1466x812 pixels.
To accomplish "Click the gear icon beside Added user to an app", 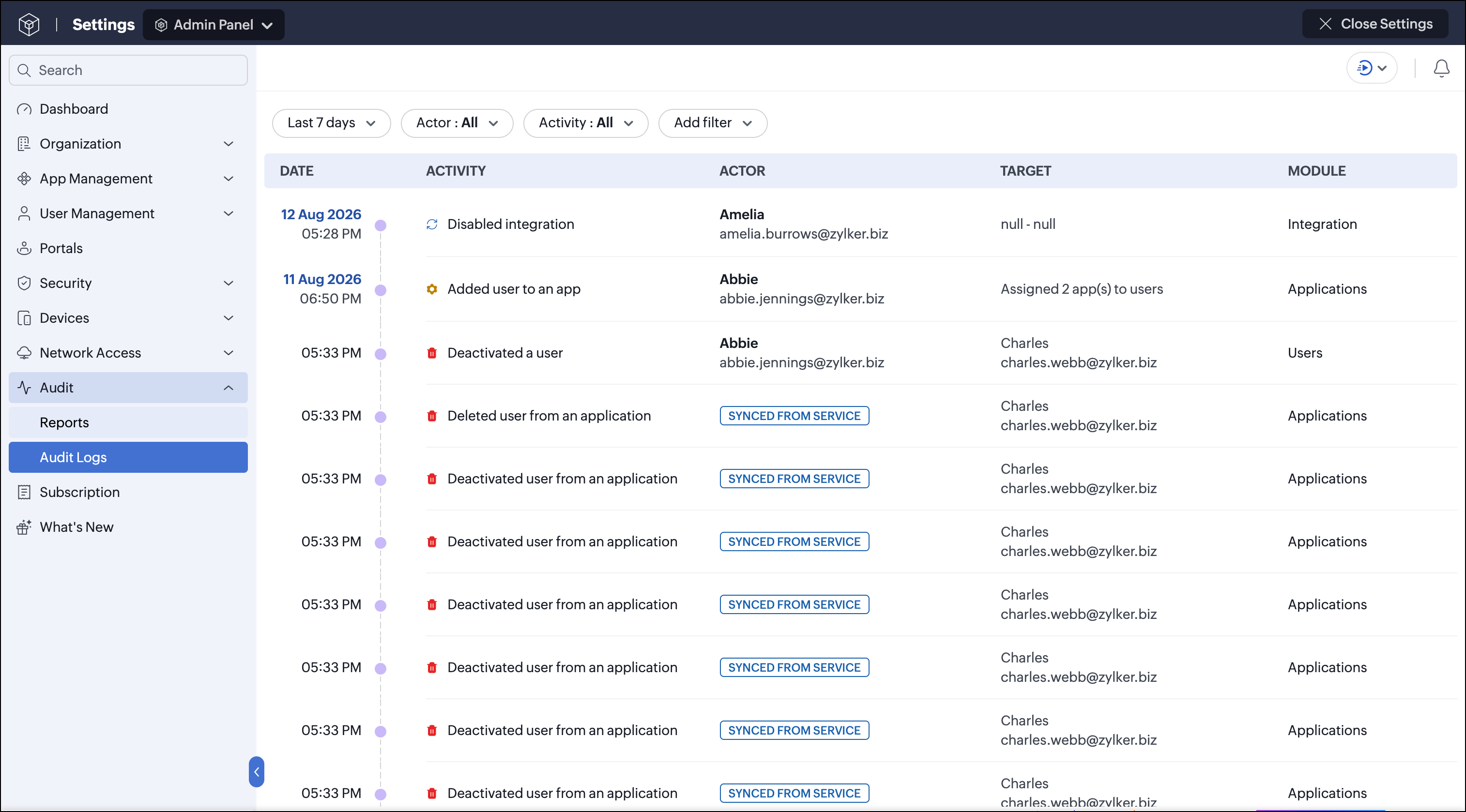I will [432, 289].
